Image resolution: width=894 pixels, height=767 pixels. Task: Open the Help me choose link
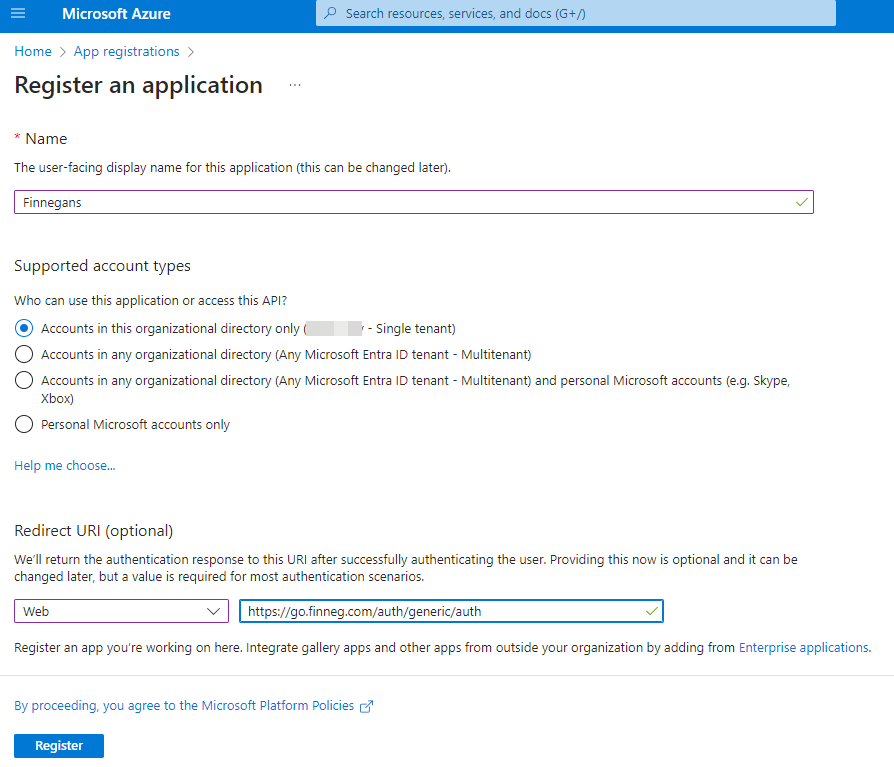65,465
